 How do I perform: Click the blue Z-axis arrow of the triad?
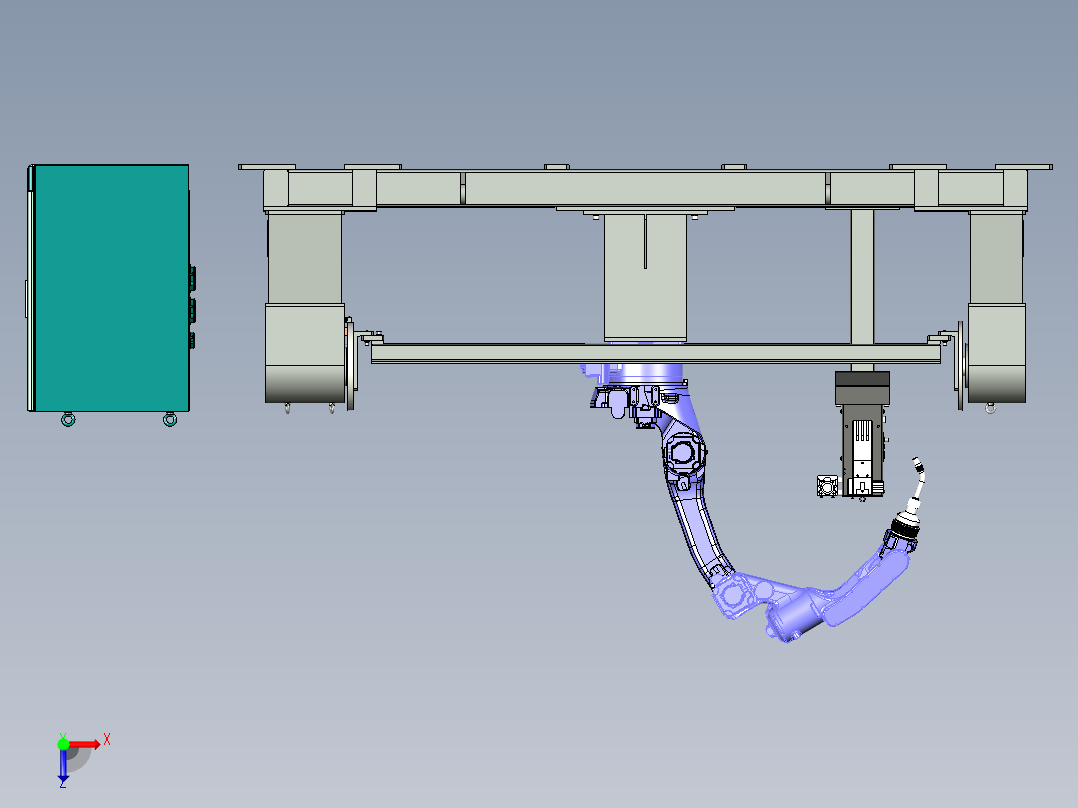63,766
